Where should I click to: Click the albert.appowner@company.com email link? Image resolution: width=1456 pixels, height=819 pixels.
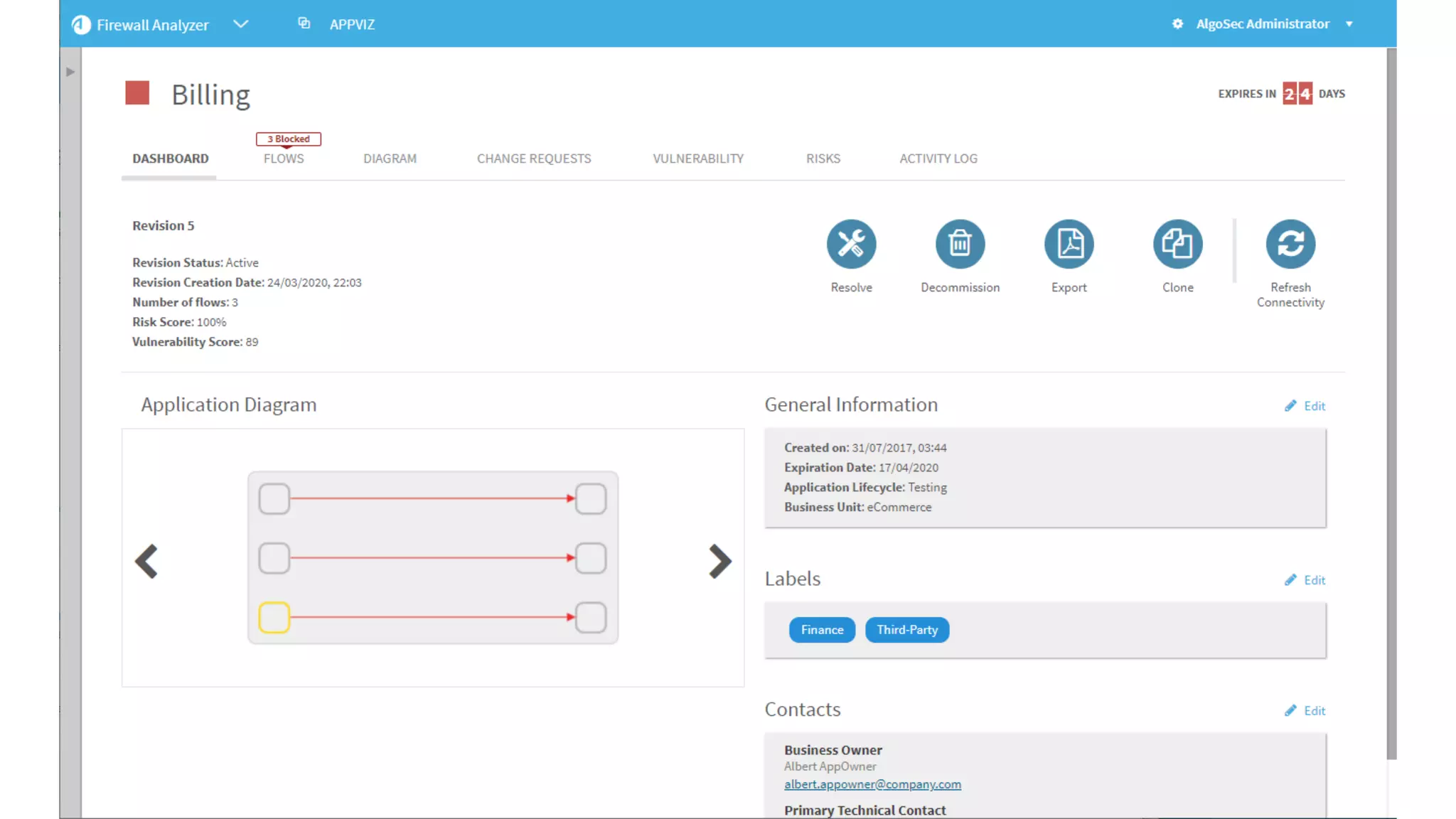click(x=872, y=784)
